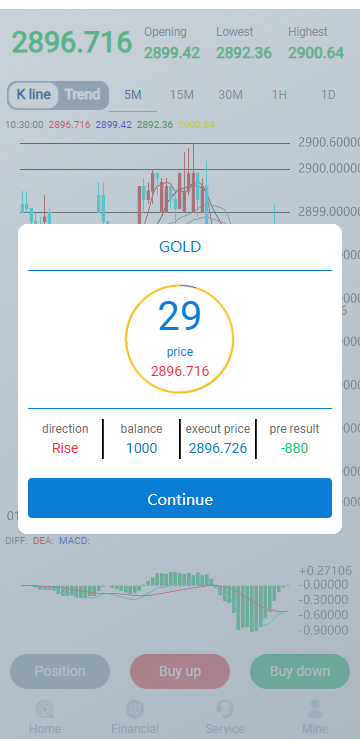The width and height of the screenshot is (360, 739).
Task: Open the Mine profile icon
Action: pos(315,709)
